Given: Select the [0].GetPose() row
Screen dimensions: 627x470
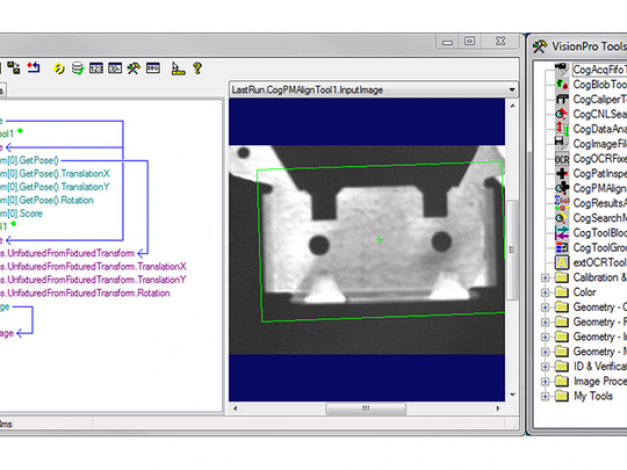Looking at the screenshot, I should (x=30, y=160).
